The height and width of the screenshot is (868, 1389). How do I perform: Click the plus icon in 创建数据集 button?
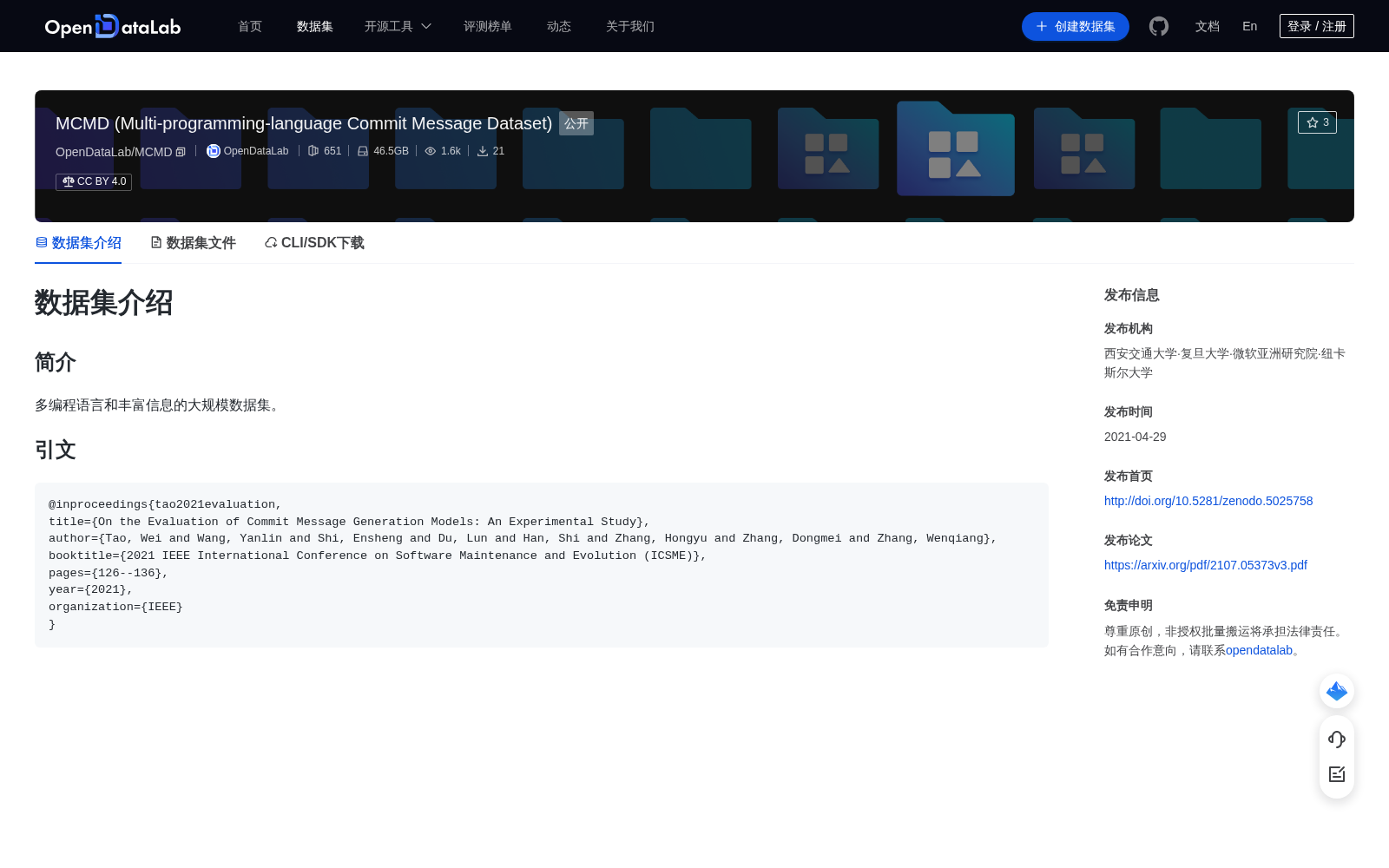click(x=1042, y=26)
